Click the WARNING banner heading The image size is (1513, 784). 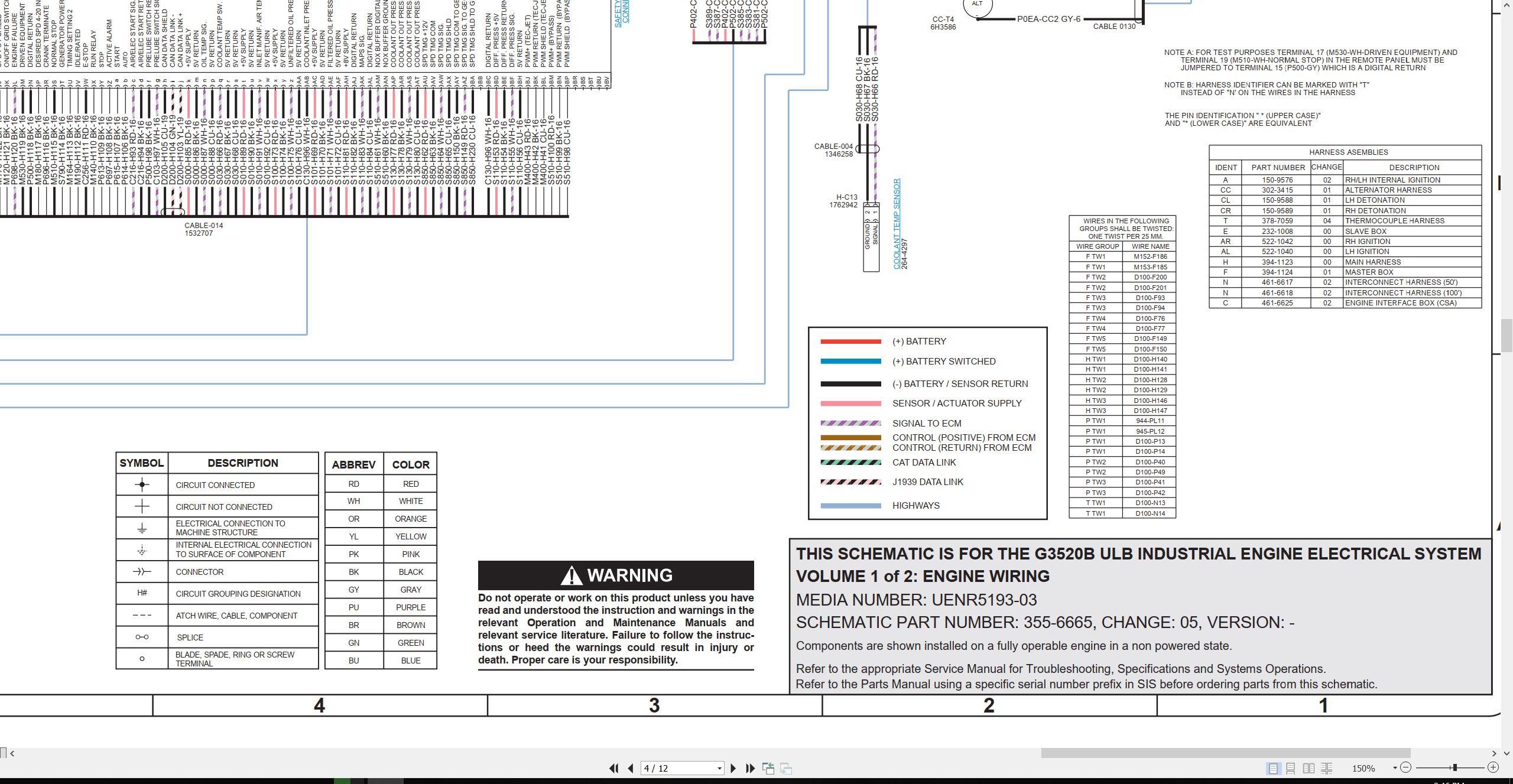[616, 575]
